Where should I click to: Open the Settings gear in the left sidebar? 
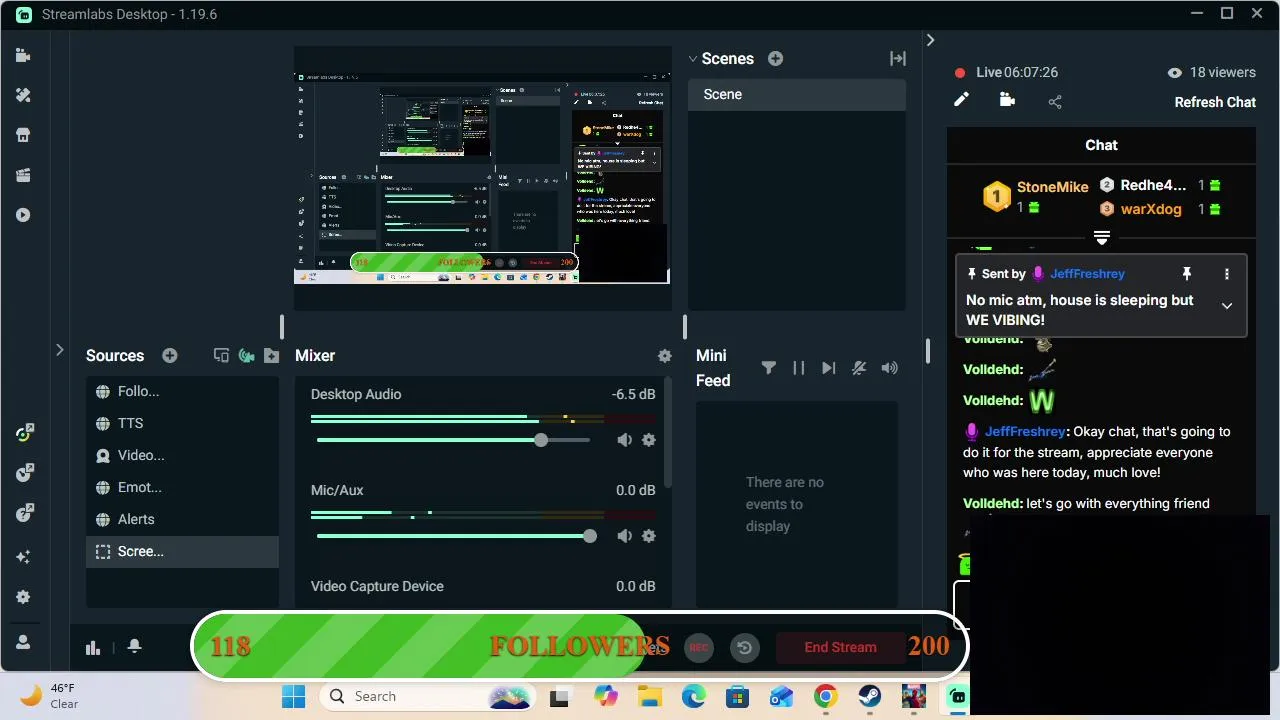coord(23,597)
